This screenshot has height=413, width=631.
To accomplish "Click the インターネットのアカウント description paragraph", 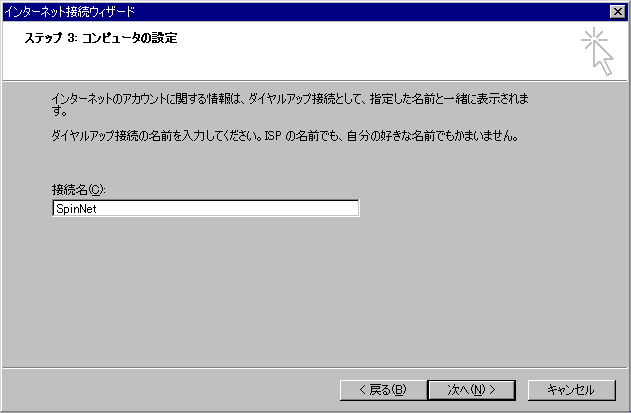I will tap(290, 104).
